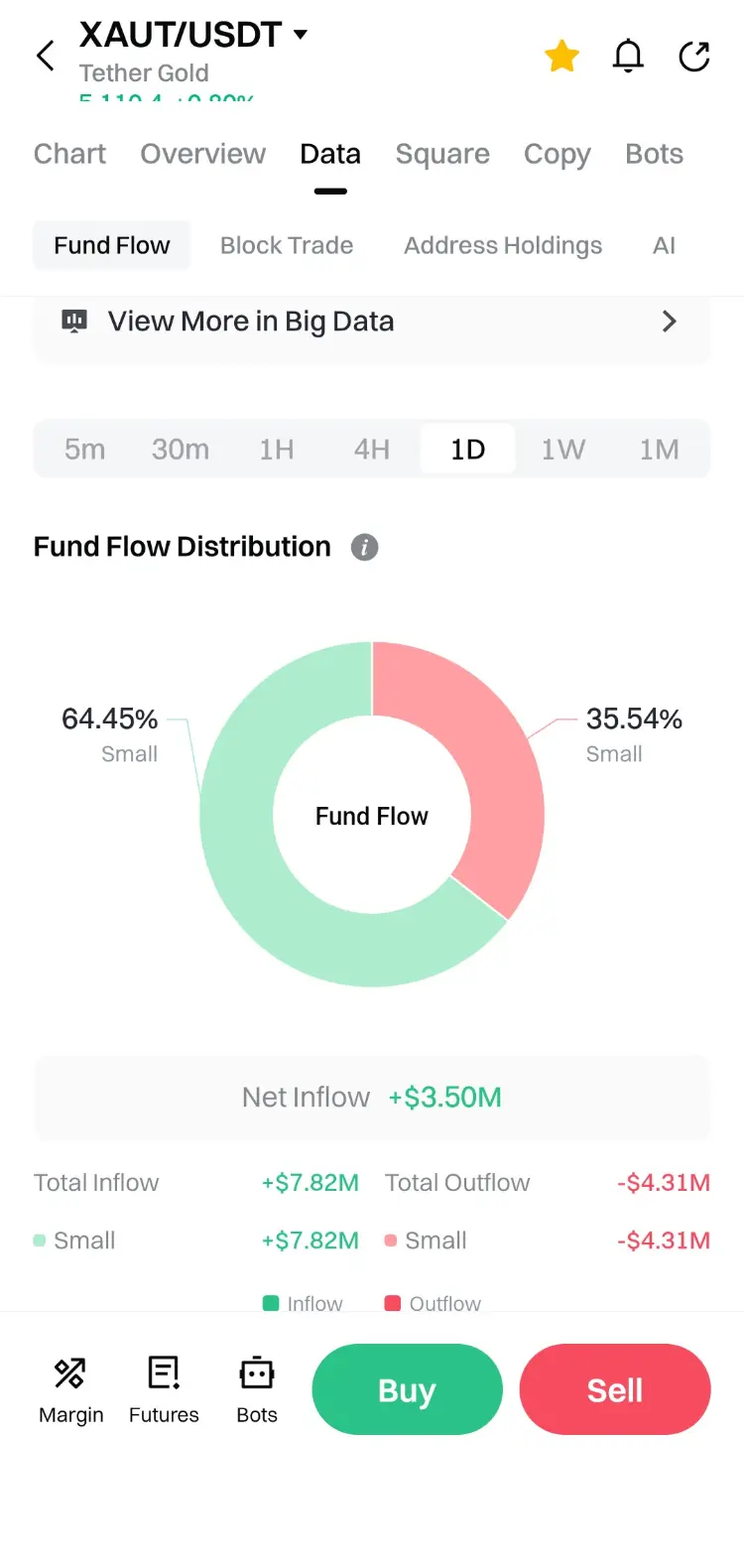Image resolution: width=744 pixels, height=1568 pixels.
Task: Open the Address Holdings sub-tab
Action: pyautogui.click(x=503, y=245)
